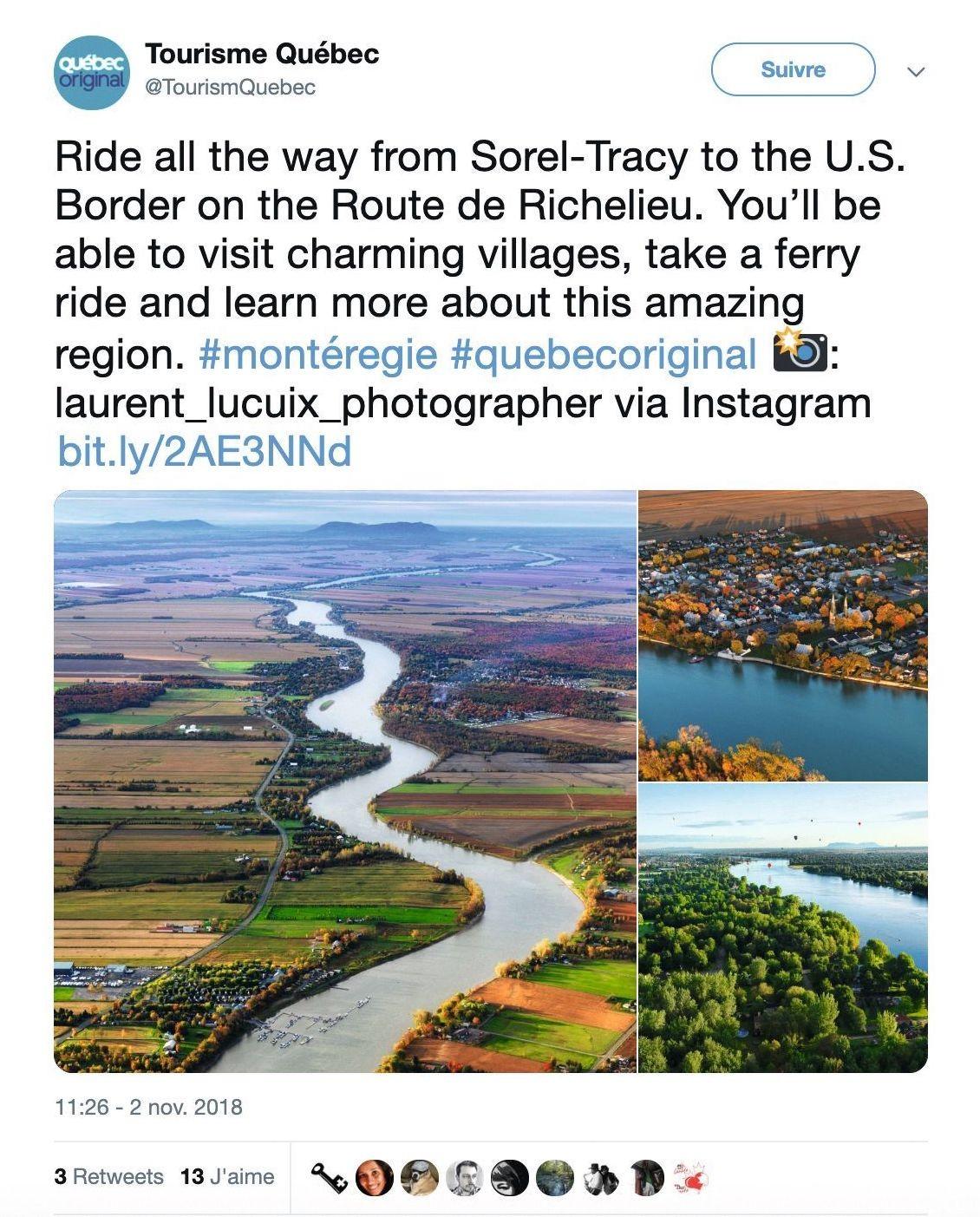
Task: Open the Tourisme Québec profile name
Action: pos(262,54)
